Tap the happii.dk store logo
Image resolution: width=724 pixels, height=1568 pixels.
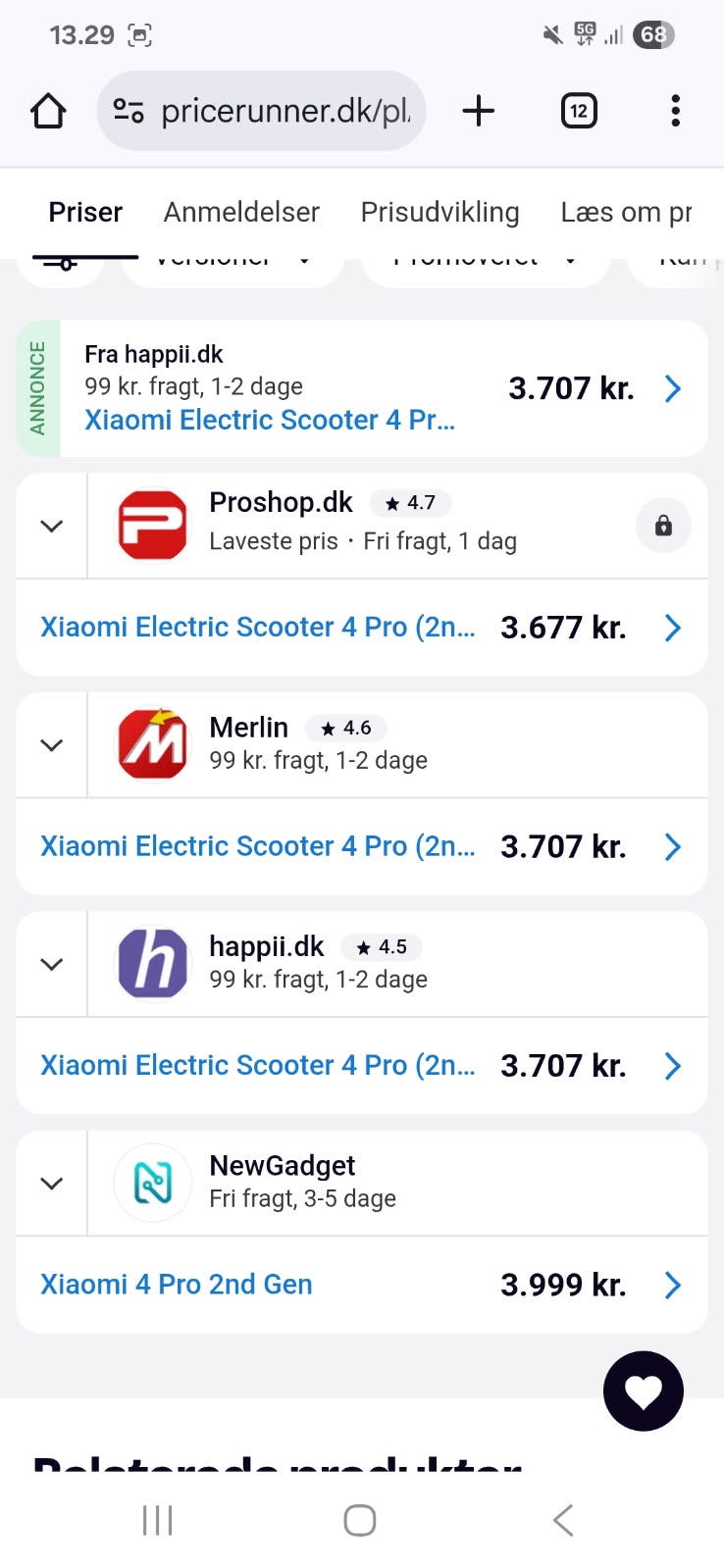coord(152,964)
